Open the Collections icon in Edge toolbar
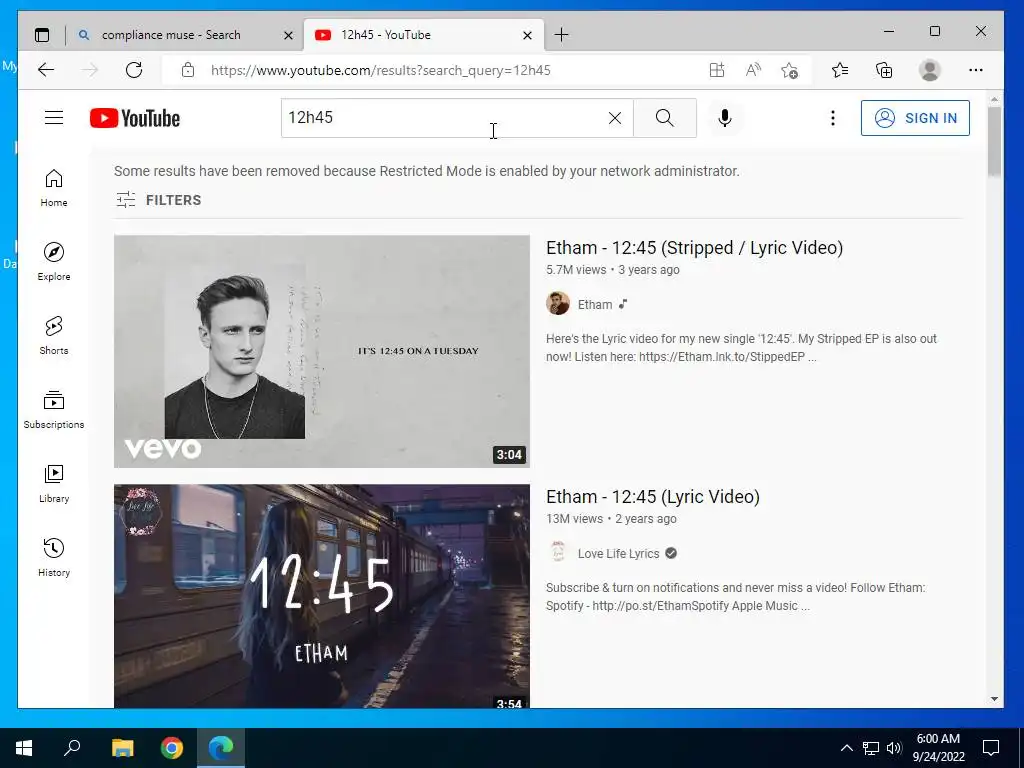1024x768 pixels. [884, 70]
